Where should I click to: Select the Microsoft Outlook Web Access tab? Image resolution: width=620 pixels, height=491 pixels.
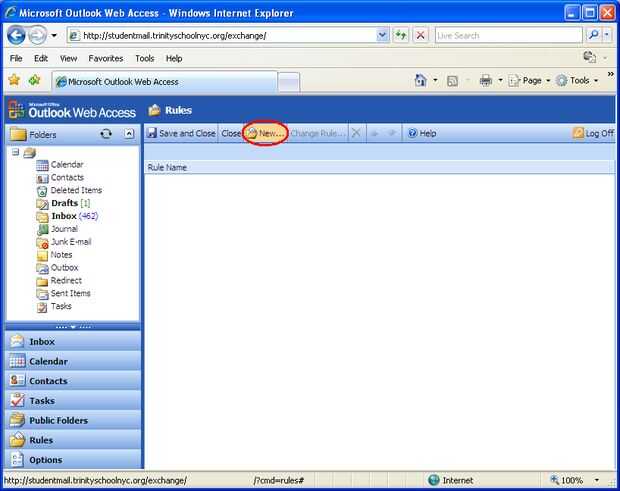point(164,81)
